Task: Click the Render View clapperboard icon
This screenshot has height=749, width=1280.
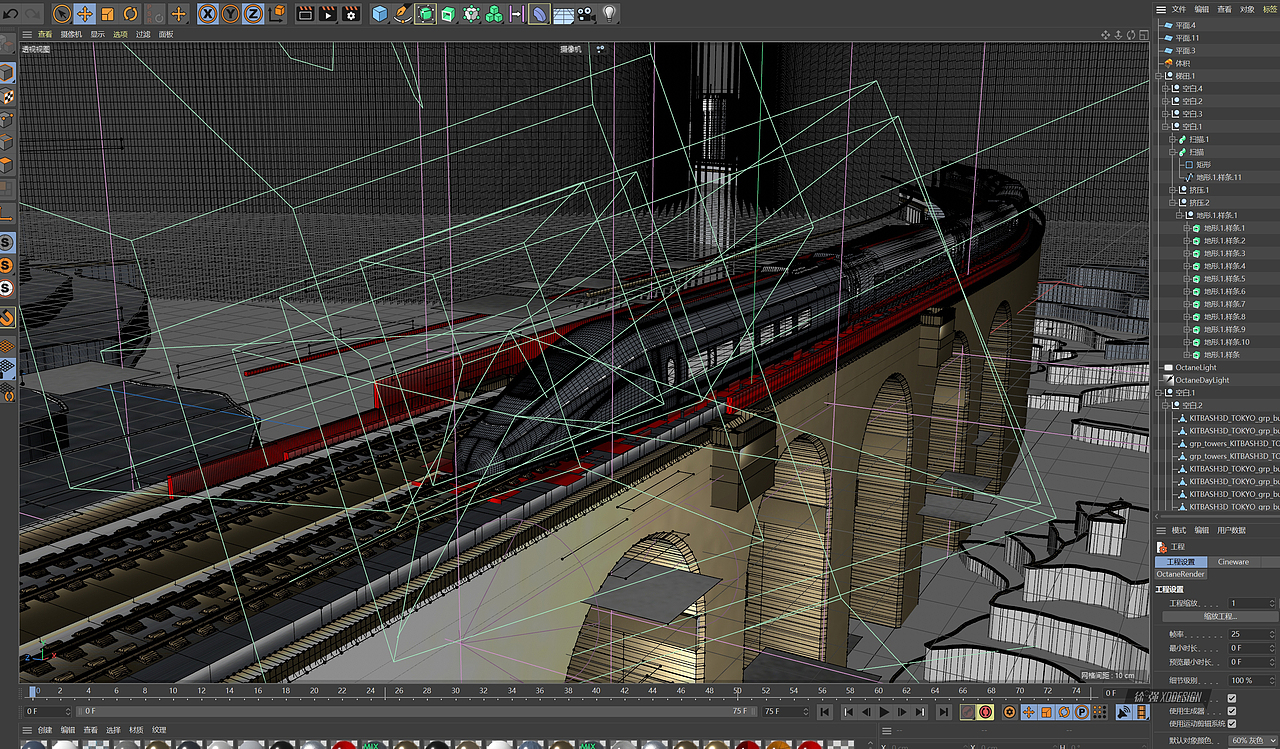Action: pos(305,14)
